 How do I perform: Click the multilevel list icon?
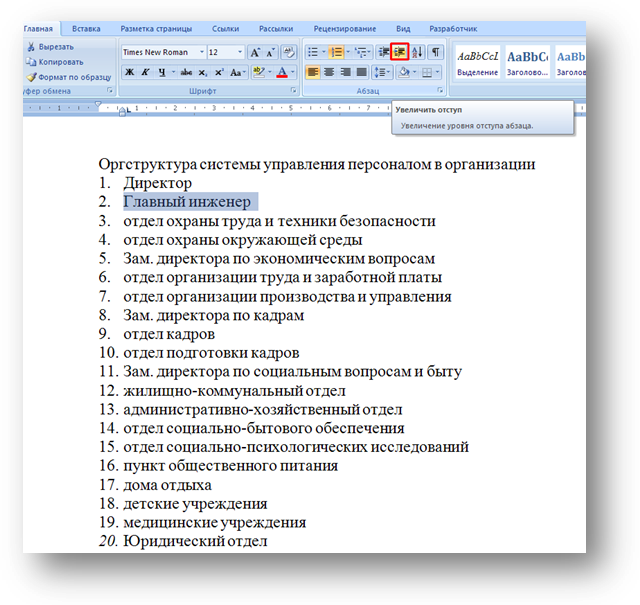[x=361, y=52]
